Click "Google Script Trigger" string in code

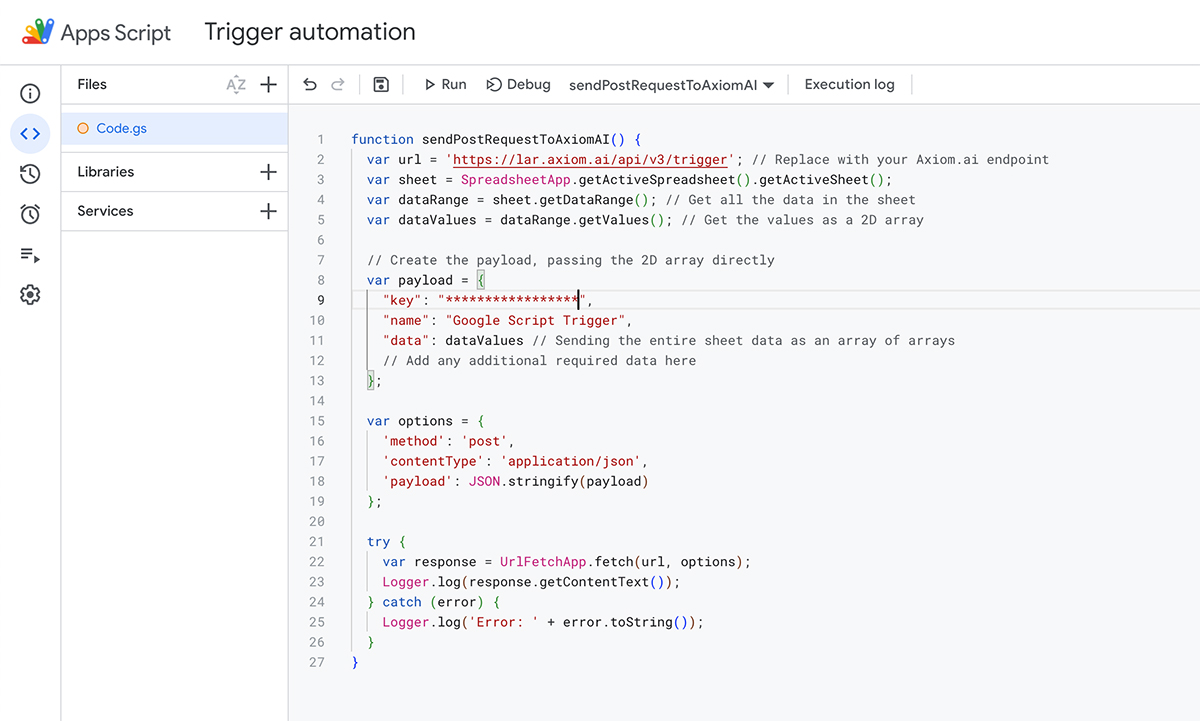[x=538, y=320]
